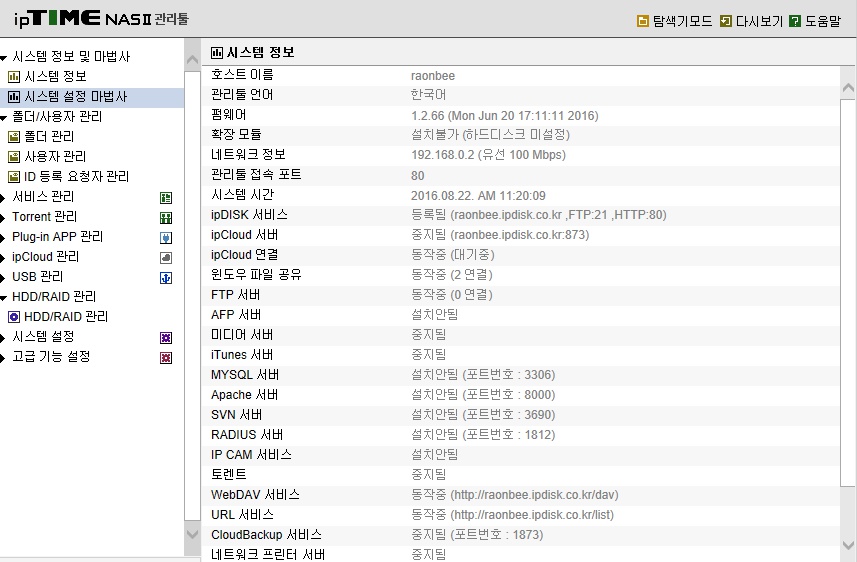Click main panel scrollbar down arrow
Image resolution: width=857 pixels, height=562 pixels.
848,545
